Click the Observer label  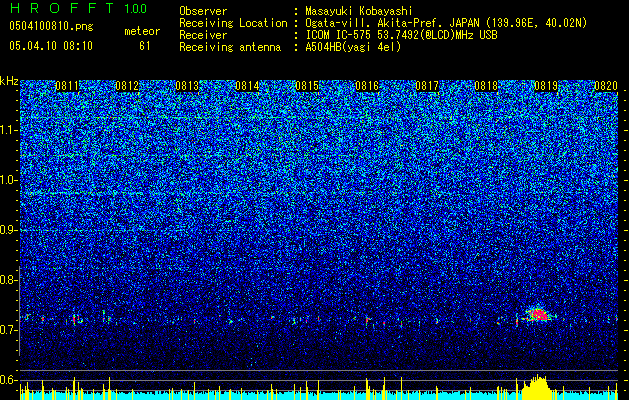[x=203, y=11]
